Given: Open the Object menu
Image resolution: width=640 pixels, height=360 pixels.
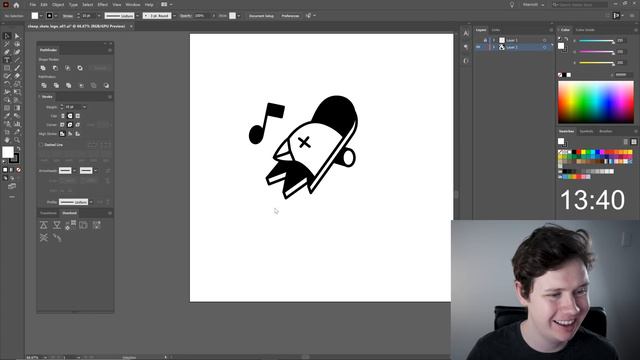Looking at the screenshot, I should (x=58, y=5).
